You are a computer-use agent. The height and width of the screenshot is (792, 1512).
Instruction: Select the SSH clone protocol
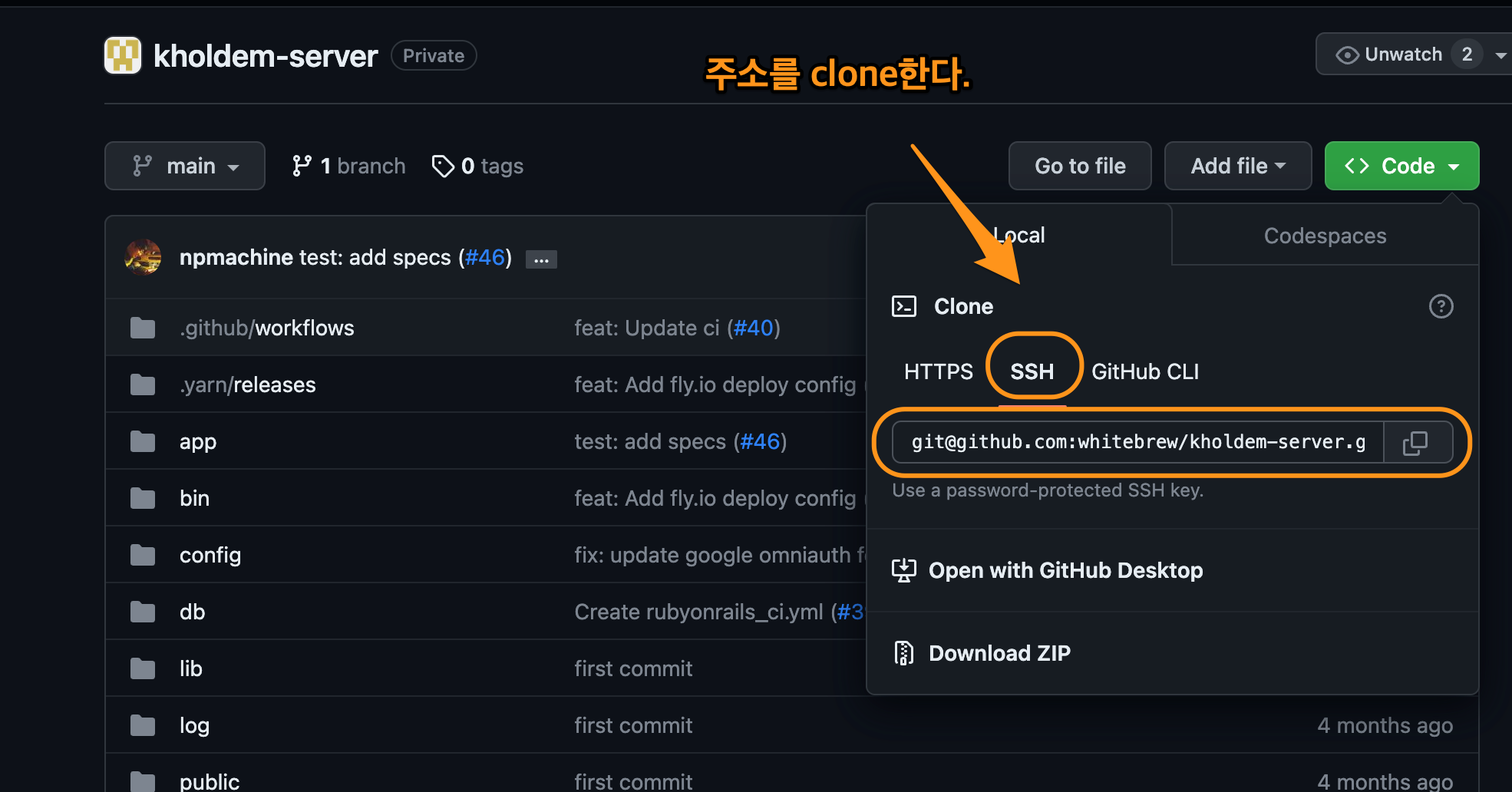point(1032,371)
